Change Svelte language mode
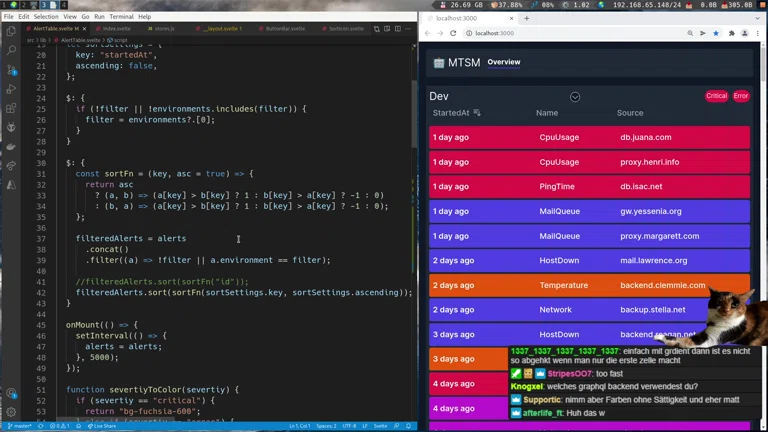 pyautogui.click(x=380, y=426)
